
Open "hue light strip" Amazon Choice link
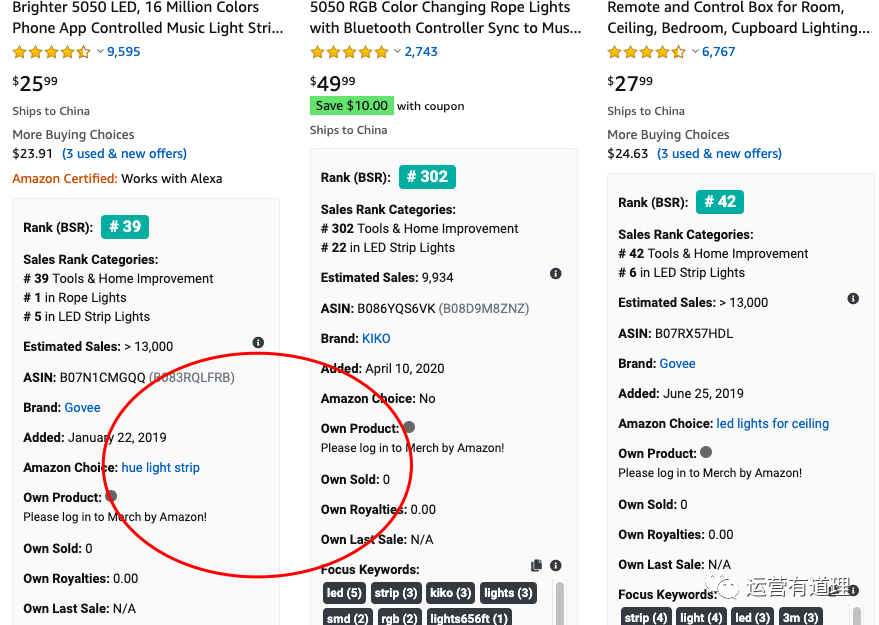click(160, 467)
